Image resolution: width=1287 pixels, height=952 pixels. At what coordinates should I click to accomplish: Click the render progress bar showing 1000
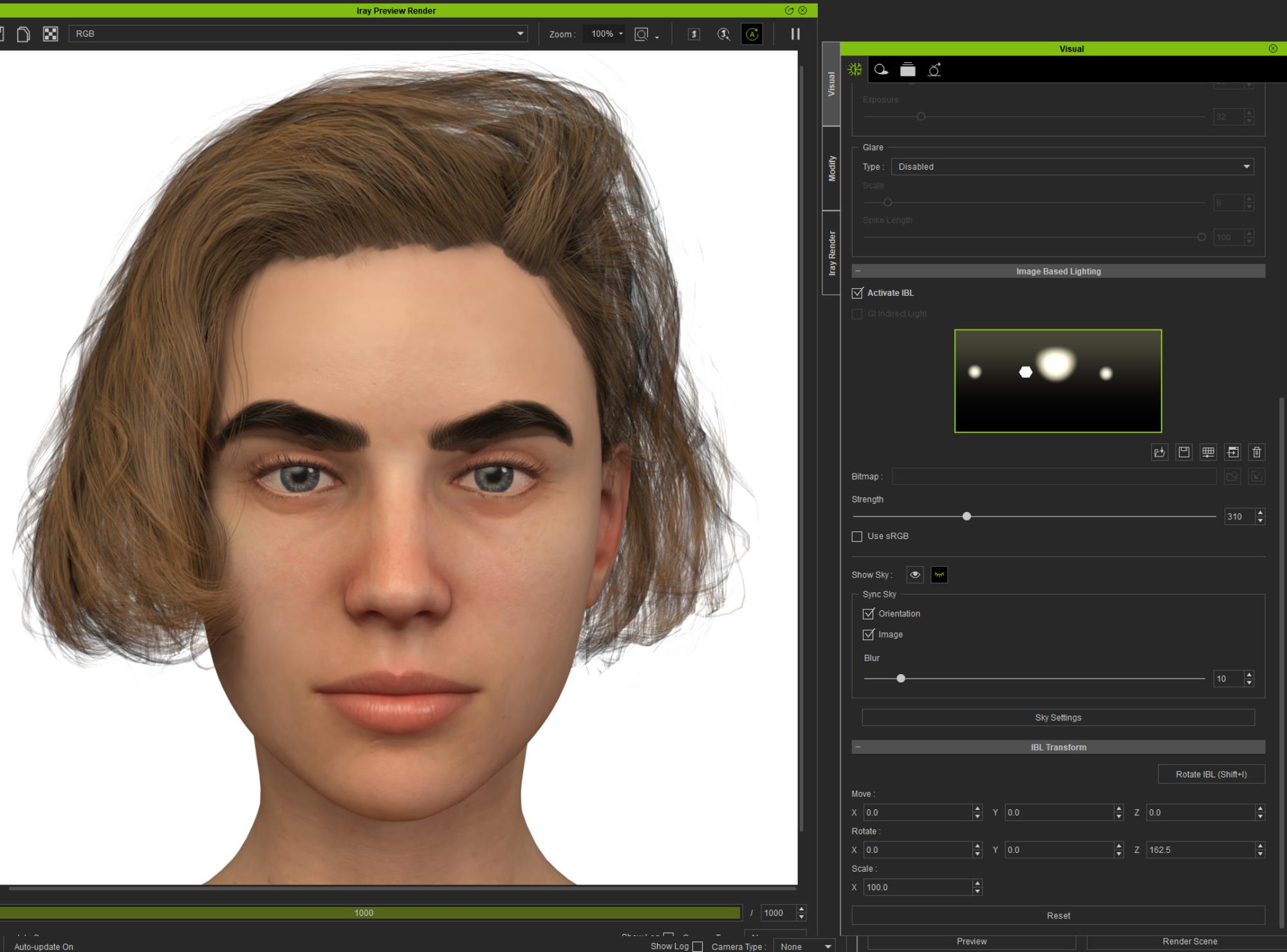pyautogui.click(x=370, y=913)
